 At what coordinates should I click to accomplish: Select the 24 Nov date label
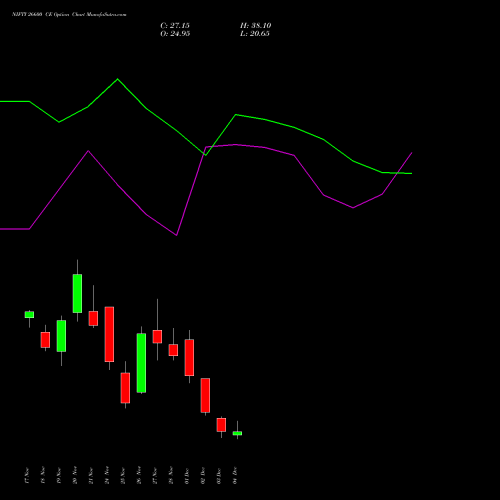click(x=107, y=476)
